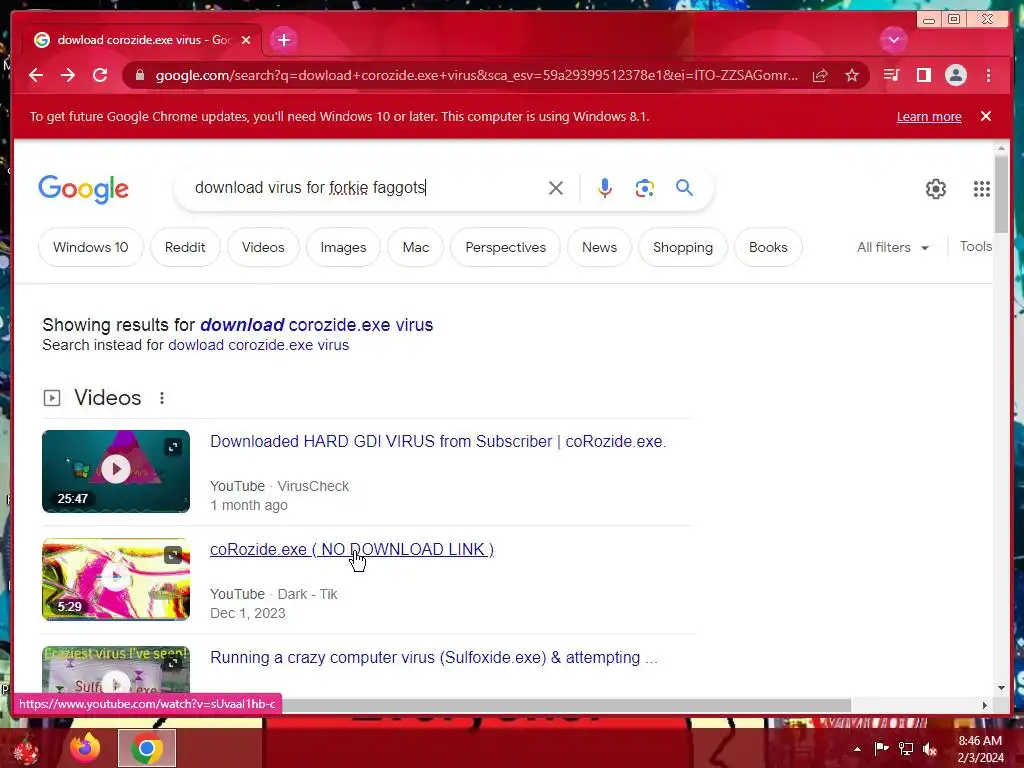The width and height of the screenshot is (1024, 768).
Task: Focus the Google search text box
Action: tap(366, 188)
